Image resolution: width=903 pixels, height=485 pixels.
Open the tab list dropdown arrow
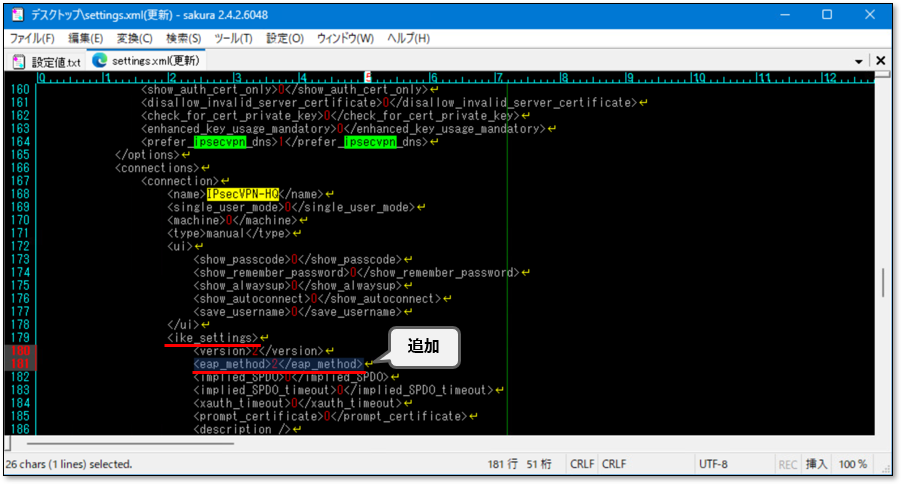(x=860, y=61)
